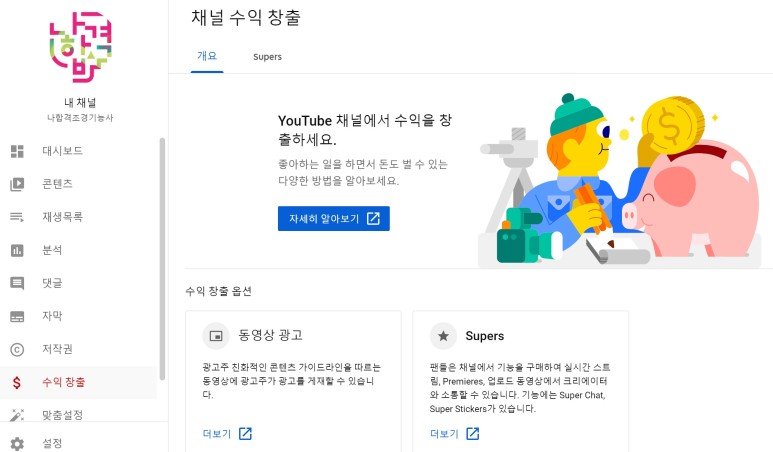
Task: Open the 나합격 channel logo
Action: click(80, 47)
